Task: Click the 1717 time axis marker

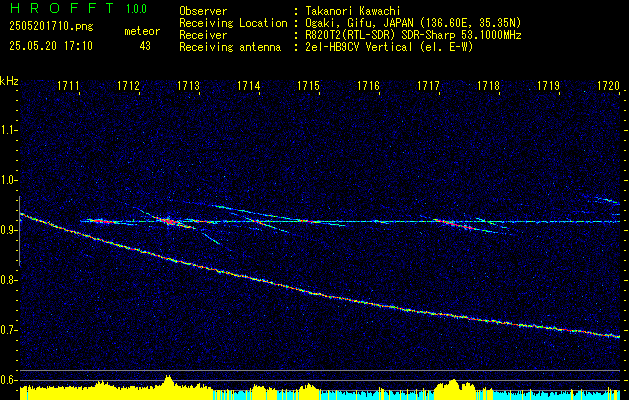Action: coord(428,85)
